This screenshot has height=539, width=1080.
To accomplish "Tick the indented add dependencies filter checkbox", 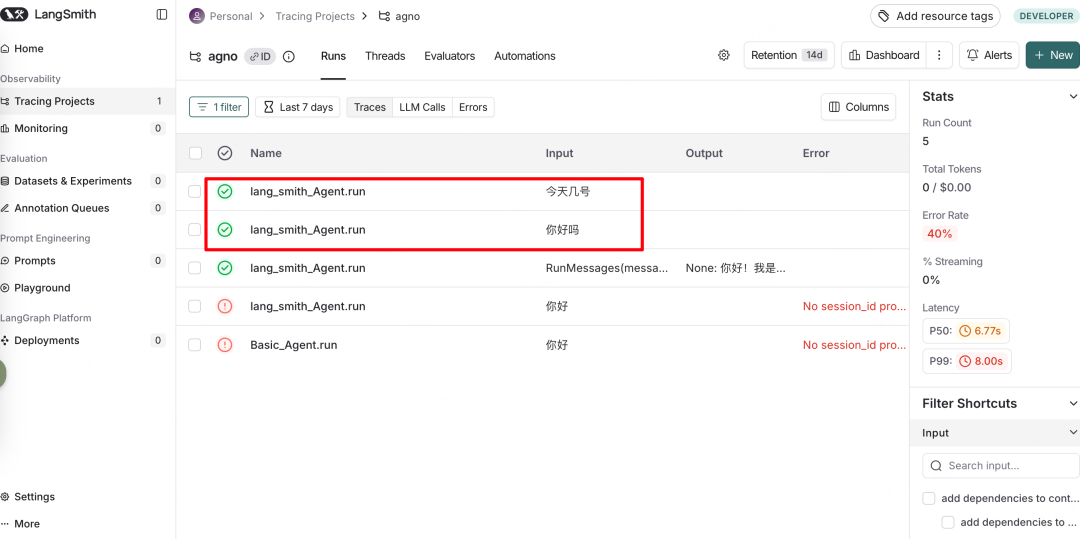I will point(948,522).
